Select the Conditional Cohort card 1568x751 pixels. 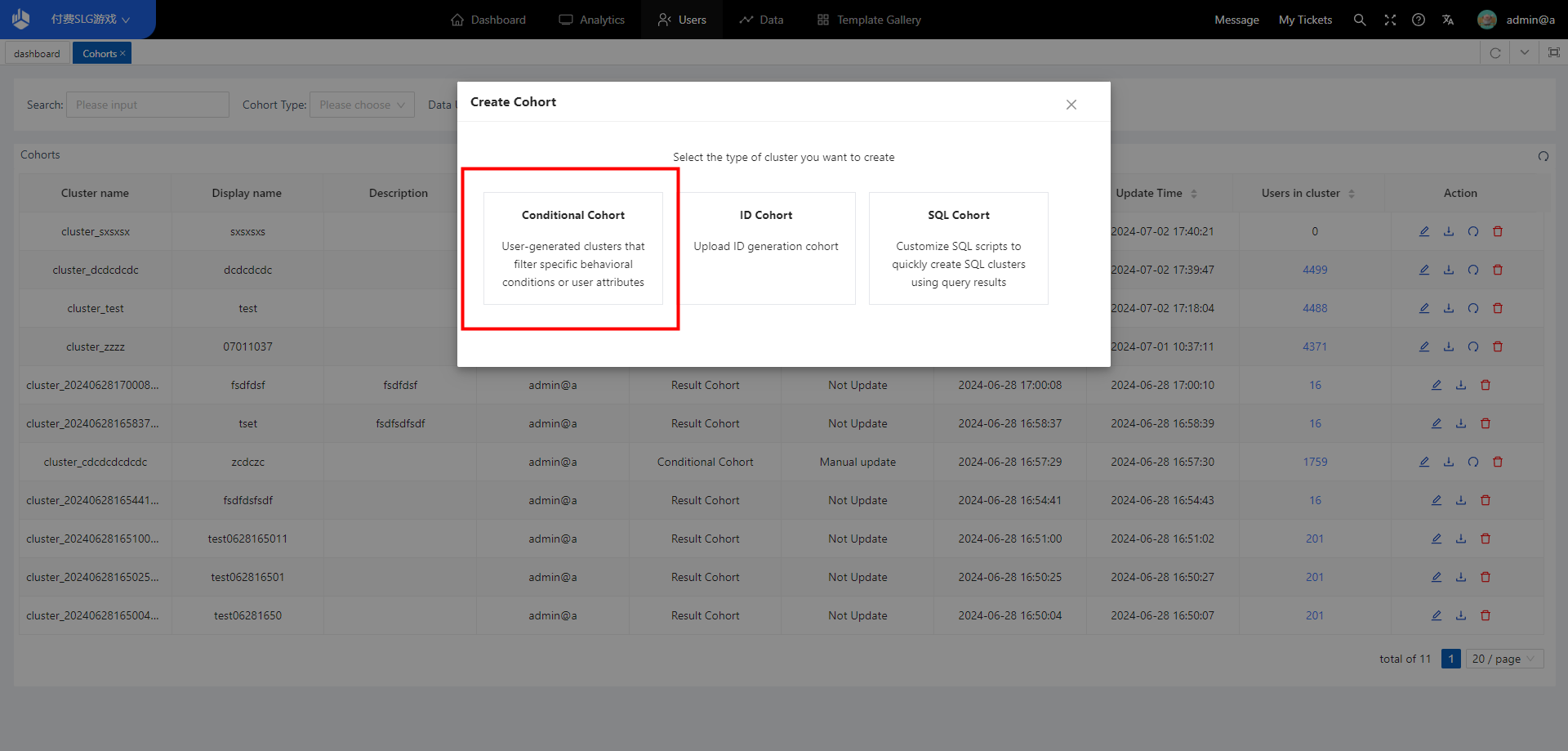[x=572, y=248]
